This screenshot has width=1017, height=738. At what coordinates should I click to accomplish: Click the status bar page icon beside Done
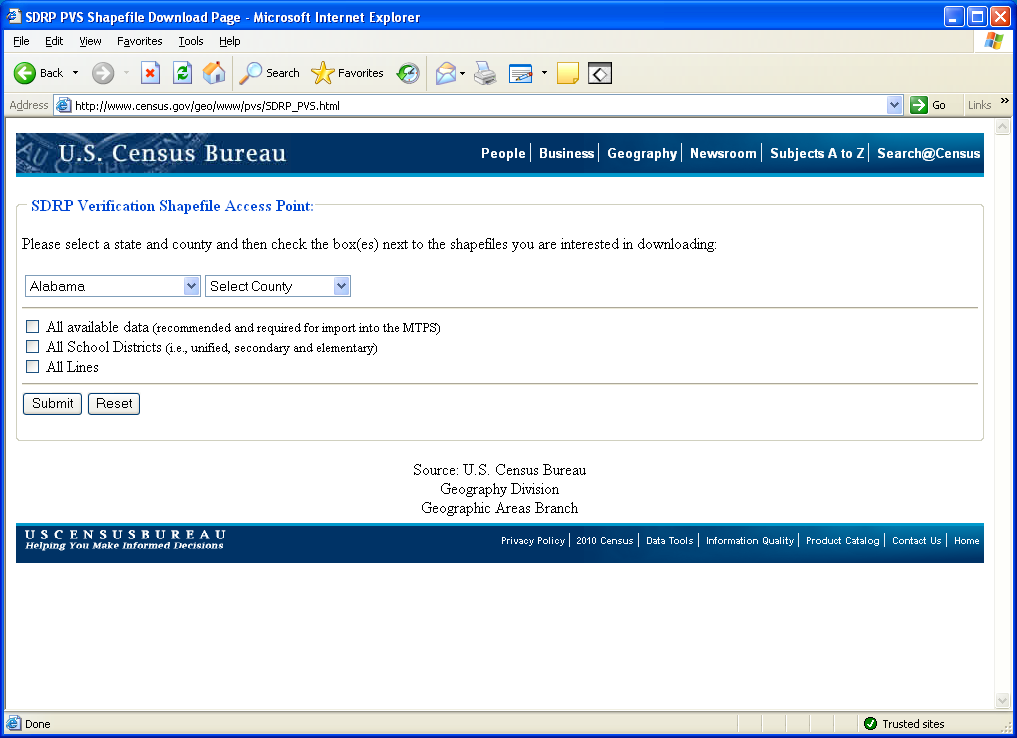point(13,724)
